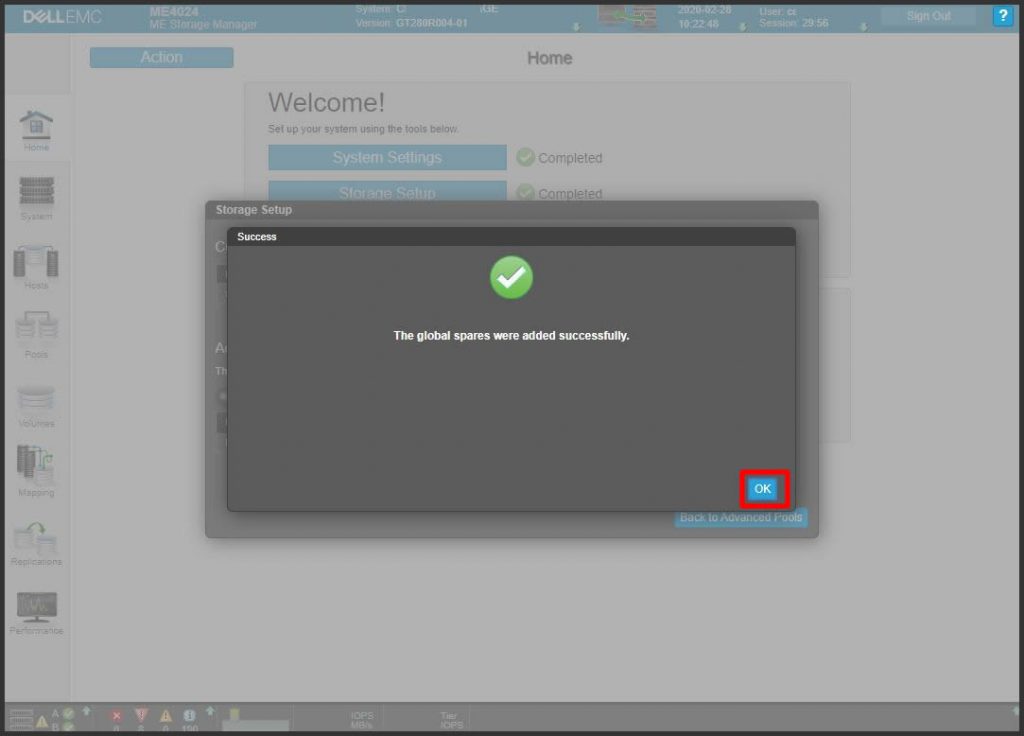Viewport: 1024px width, 736px height.
Task: Click the Storage Setup dialog title bar
Action: 511,210
